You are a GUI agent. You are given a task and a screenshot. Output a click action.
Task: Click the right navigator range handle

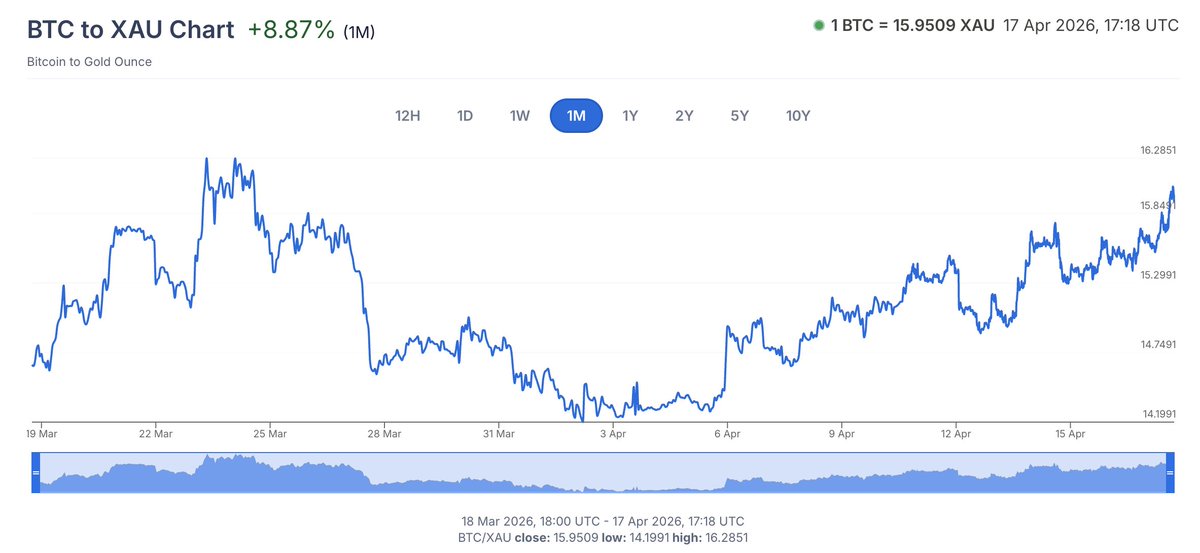(1169, 472)
